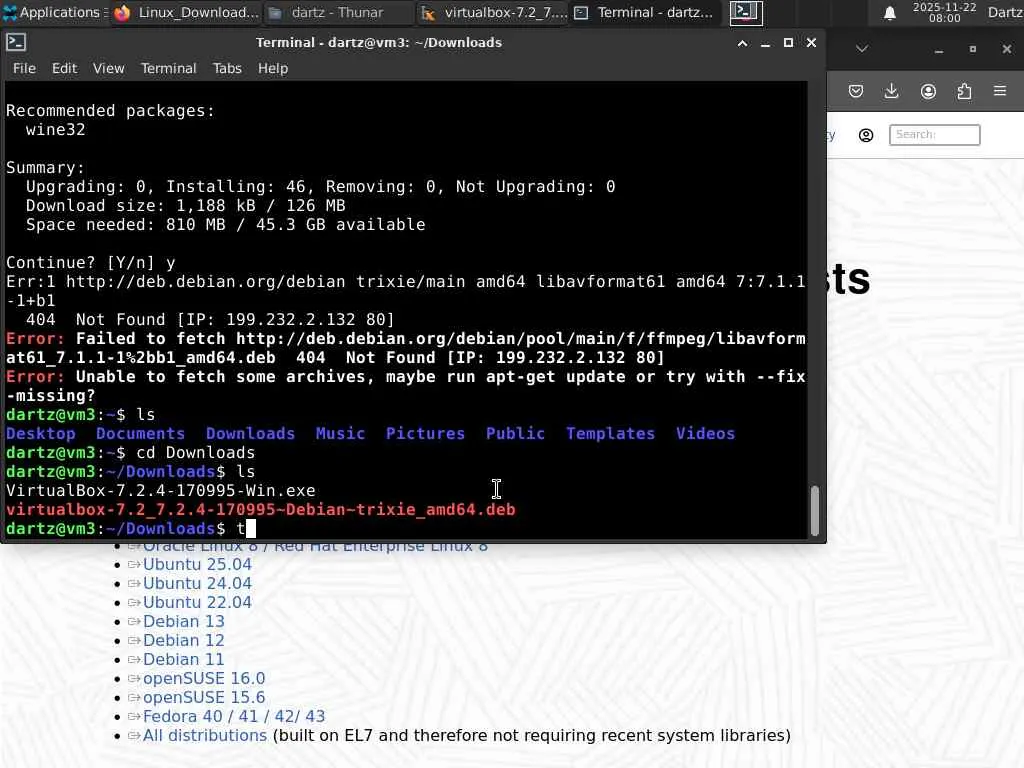Image resolution: width=1024 pixels, height=768 pixels.
Task: Open the Ubuntu 25.04 download link
Action: tap(197, 564)
